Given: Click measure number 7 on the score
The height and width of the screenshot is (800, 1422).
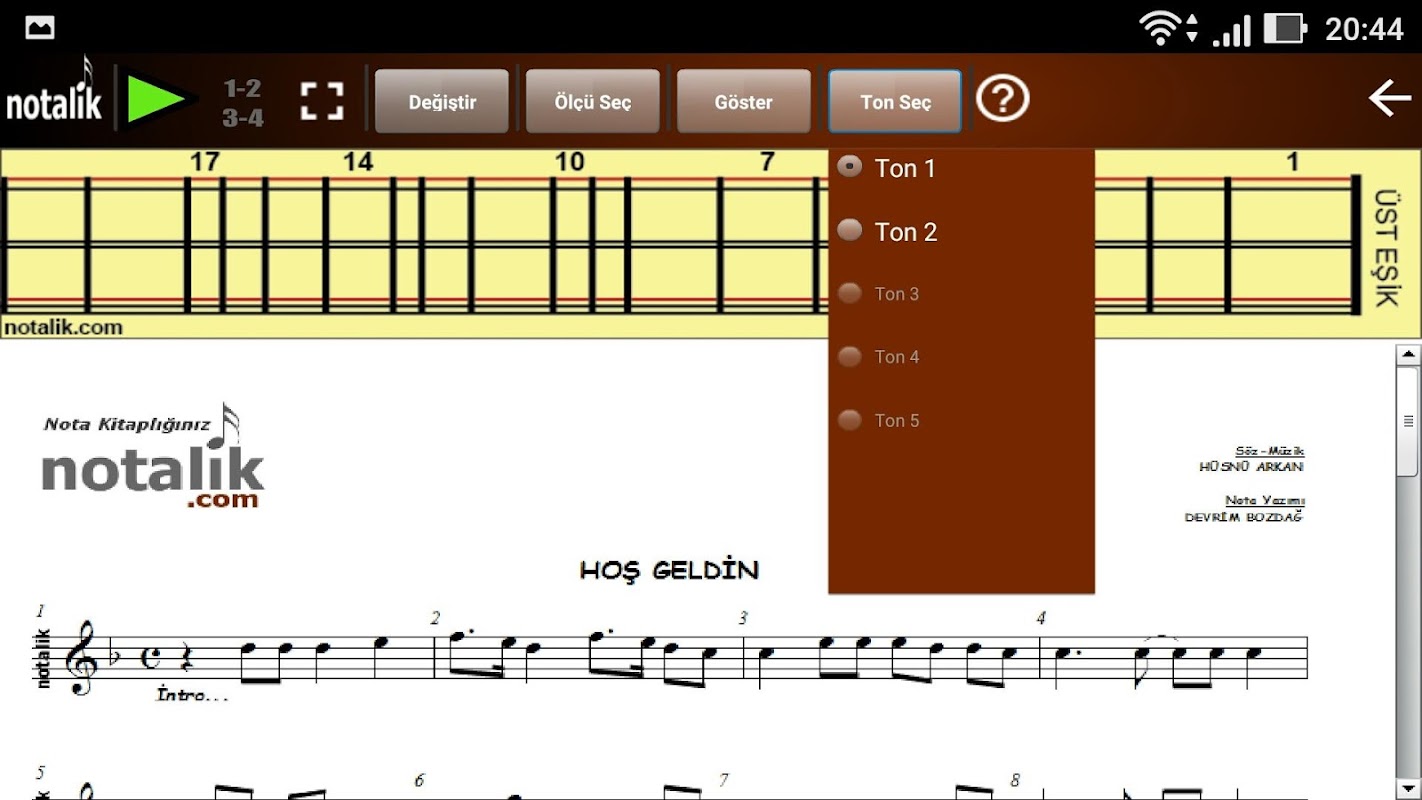Looking at the screenshot, I should click(723, 781).
